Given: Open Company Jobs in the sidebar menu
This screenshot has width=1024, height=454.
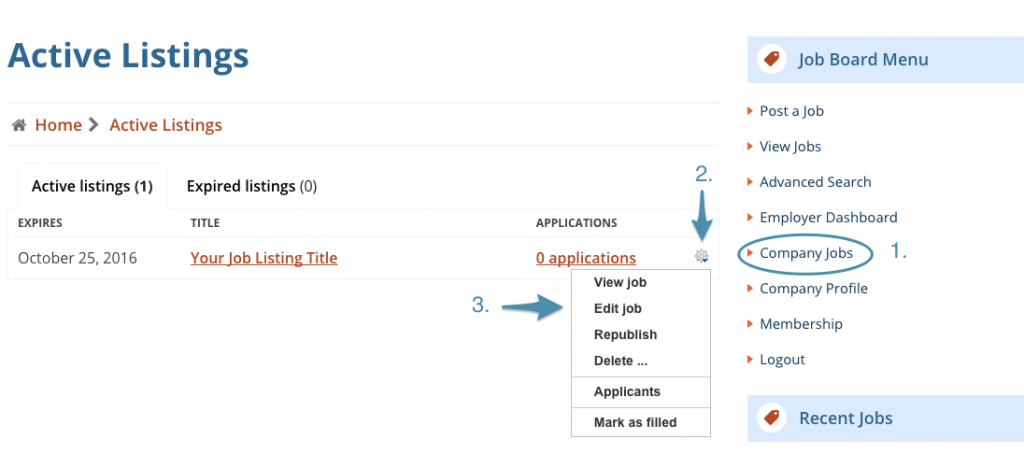Looking at the screenshot, I should point(806,253).
